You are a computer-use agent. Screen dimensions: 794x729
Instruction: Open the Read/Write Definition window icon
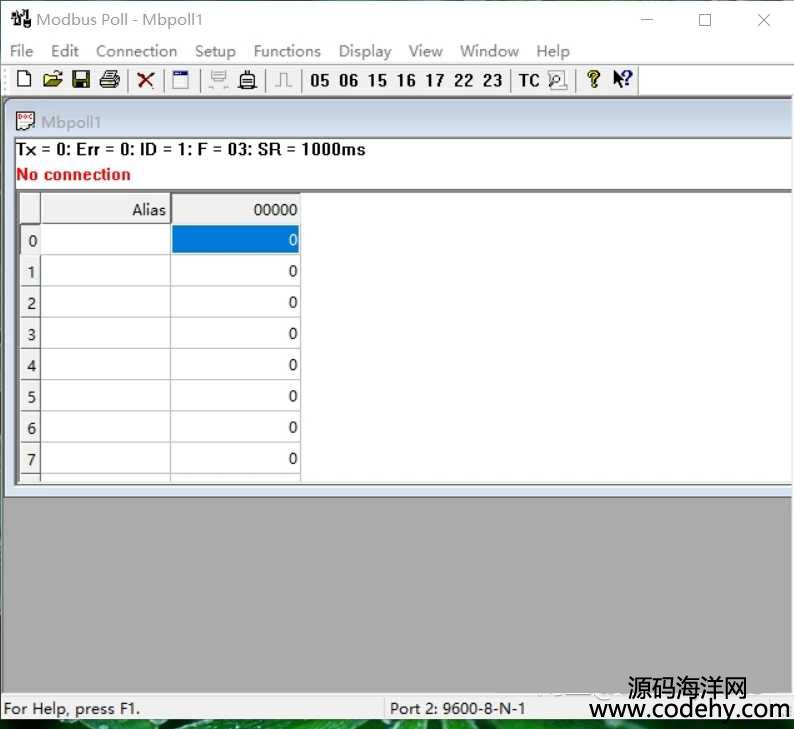coord(180,80)
